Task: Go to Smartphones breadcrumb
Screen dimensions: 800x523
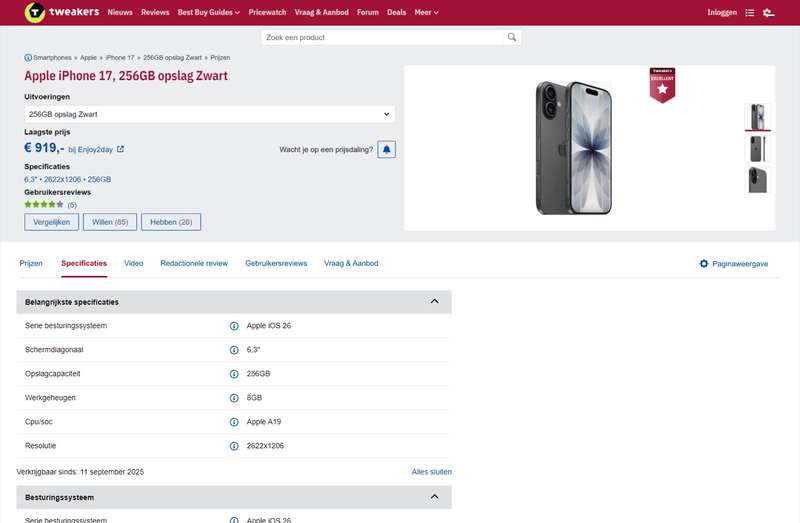Action: coord(53,58)
